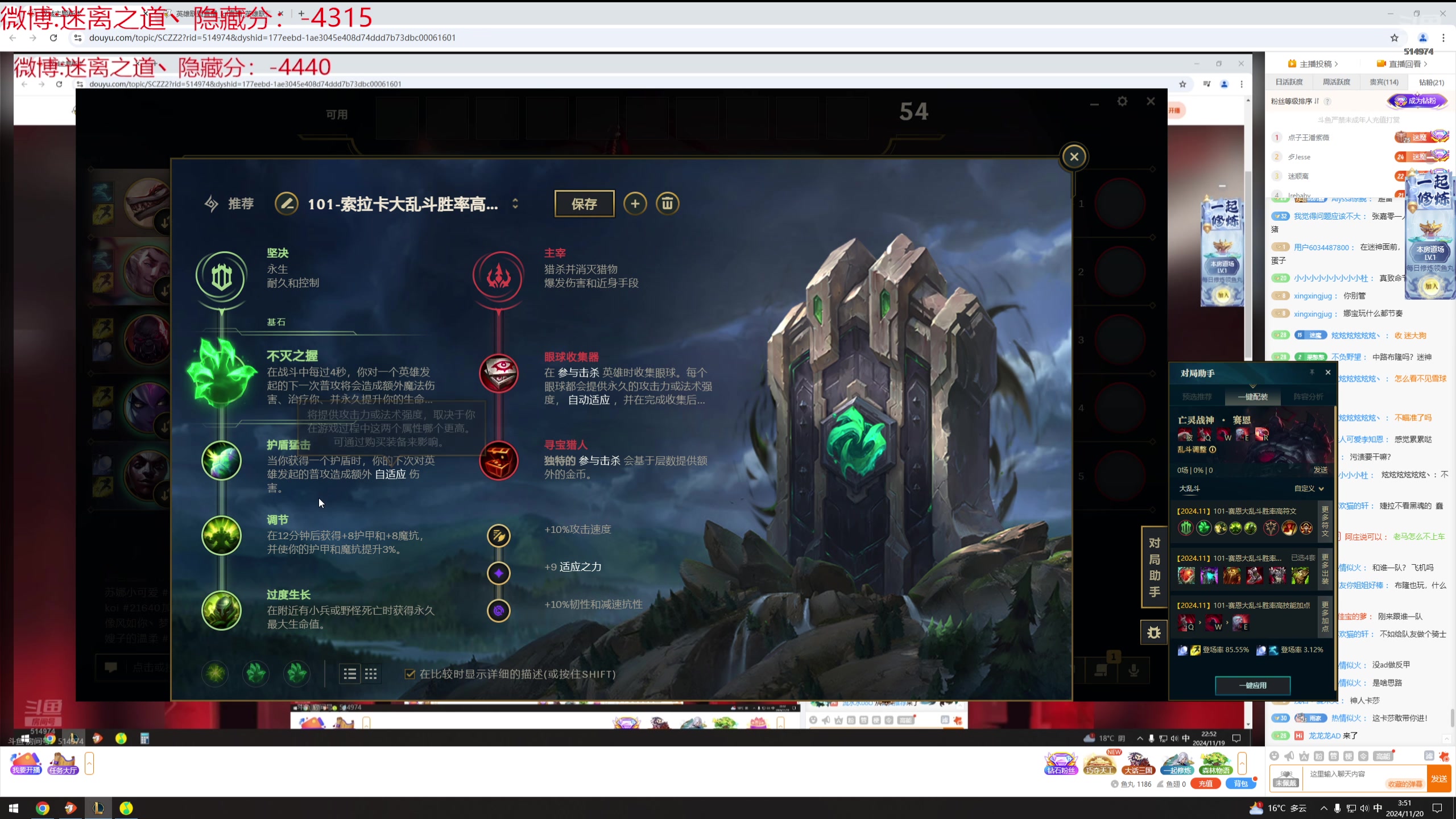The width and height of the screenshot is (1456, 819).
Task: Open the 钻粉(21) tab
Action: point(1431,82)
